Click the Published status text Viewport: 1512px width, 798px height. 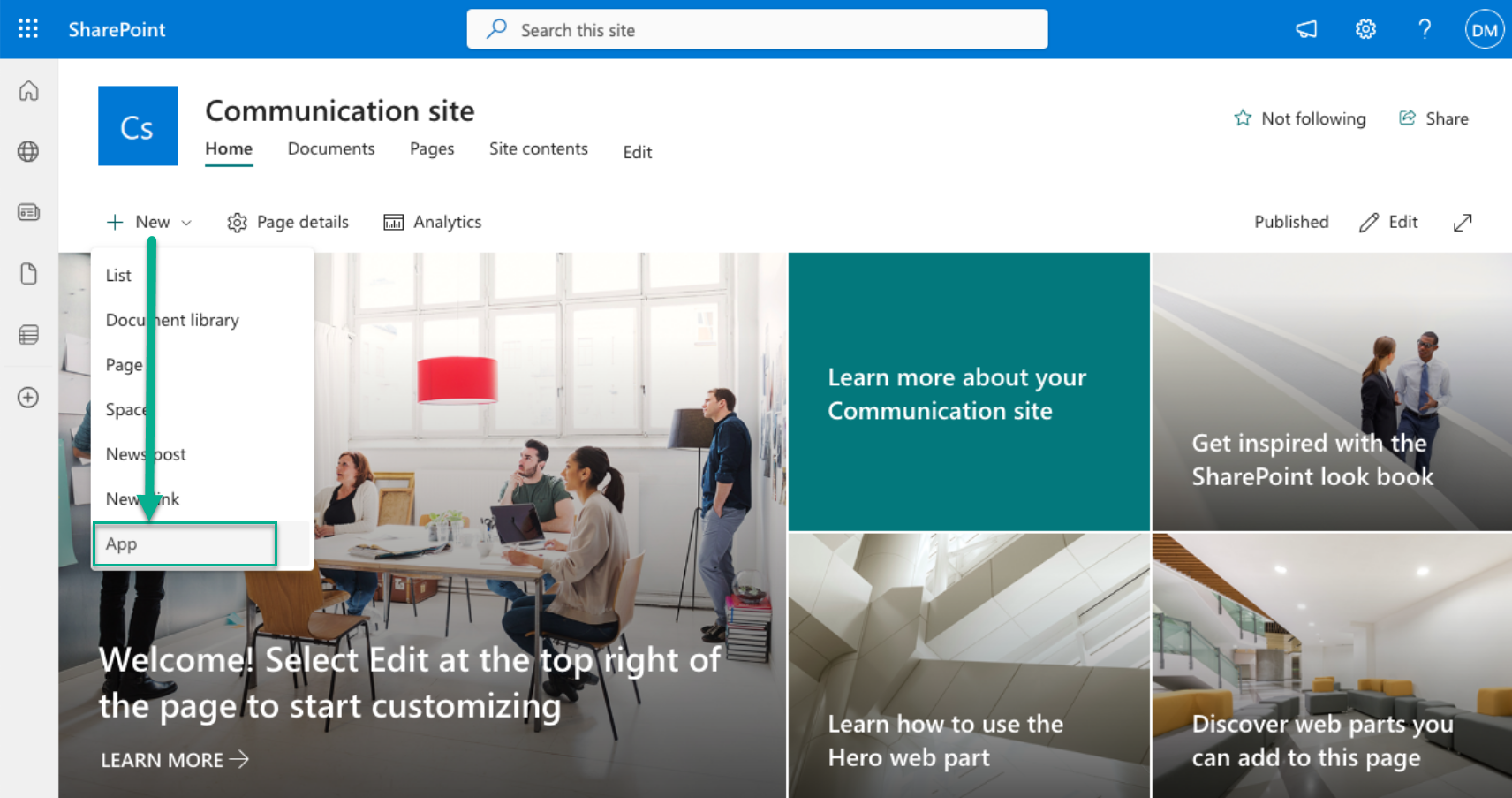coord(1291,222)
